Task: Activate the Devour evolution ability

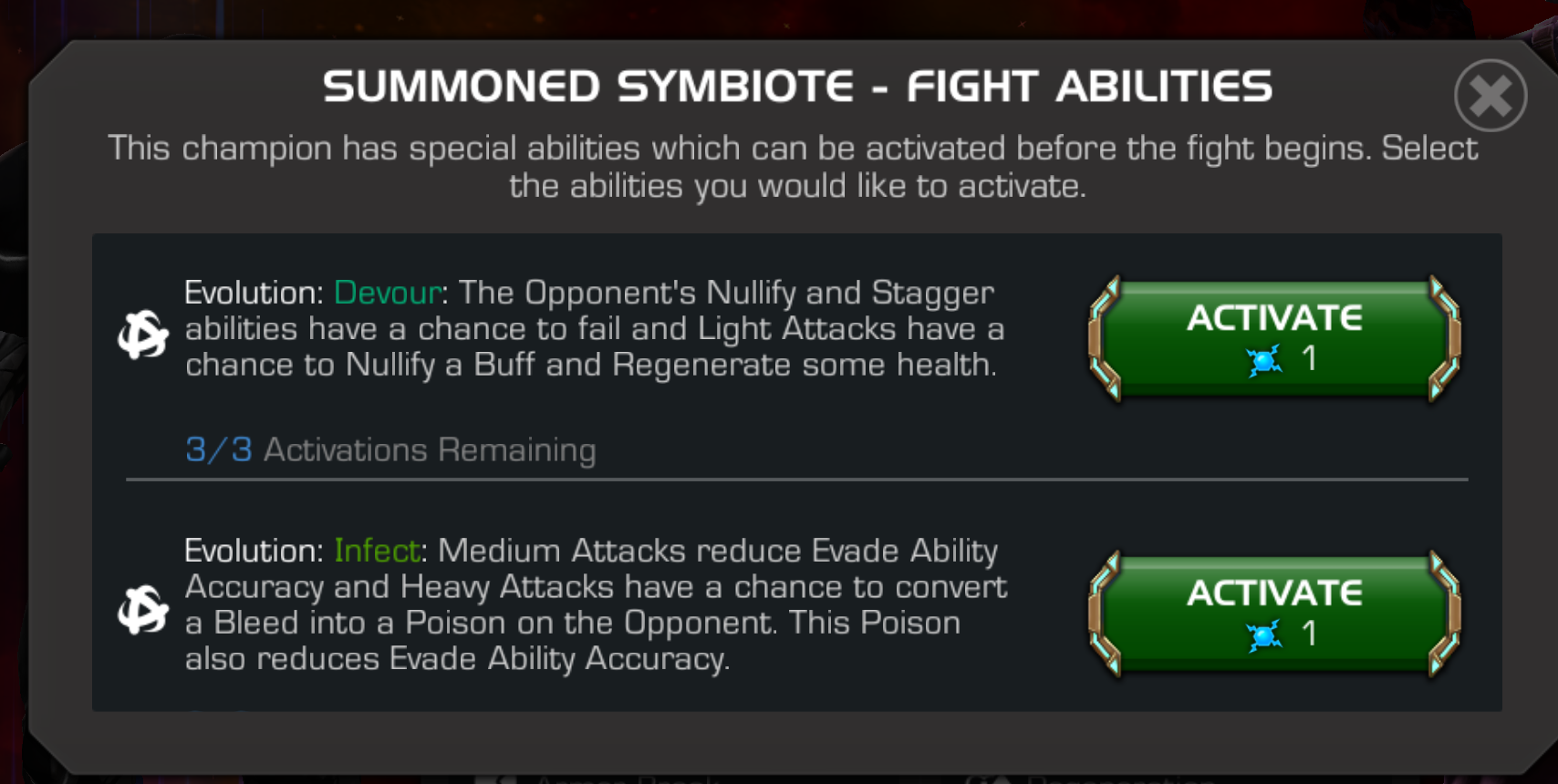Action: click(1274, 338)
